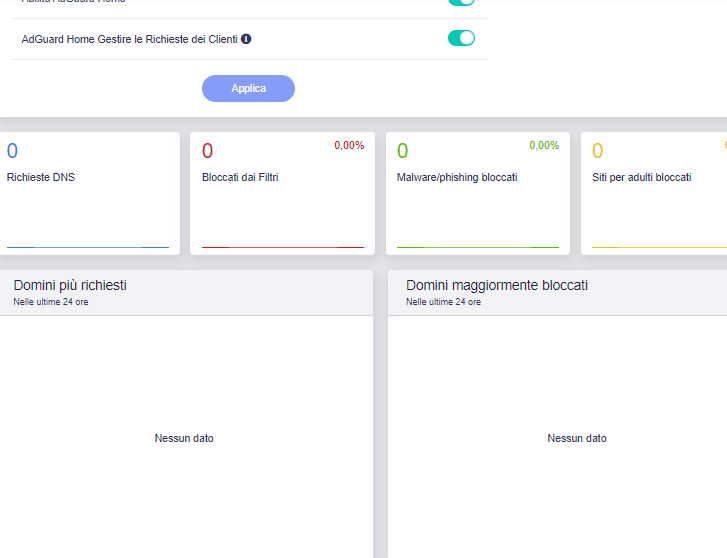Click the green Malware/phishing count number
The height and width of the screenshot is (558, 727).
point(402,151)
